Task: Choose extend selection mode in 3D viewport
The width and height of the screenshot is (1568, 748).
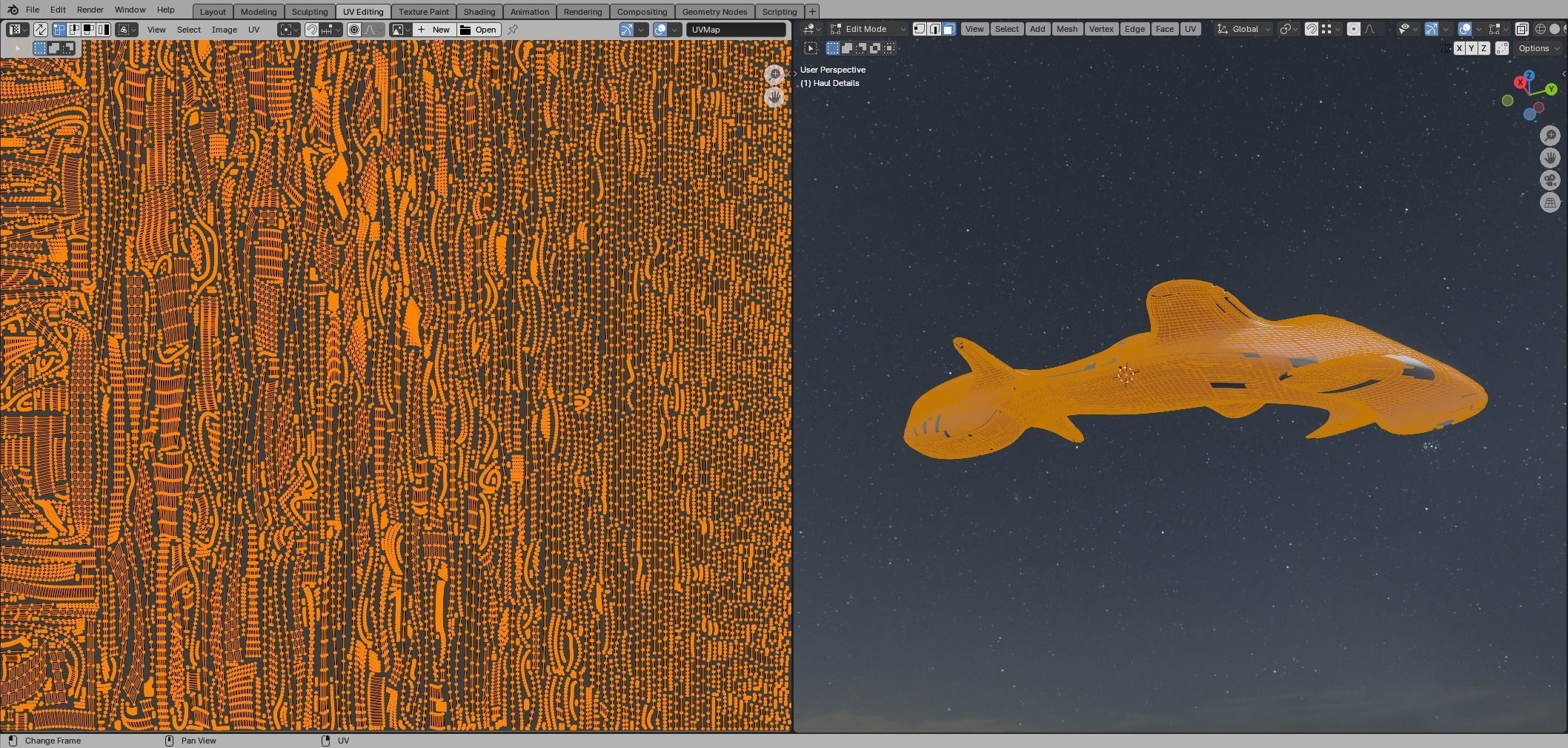Action: 847,48
